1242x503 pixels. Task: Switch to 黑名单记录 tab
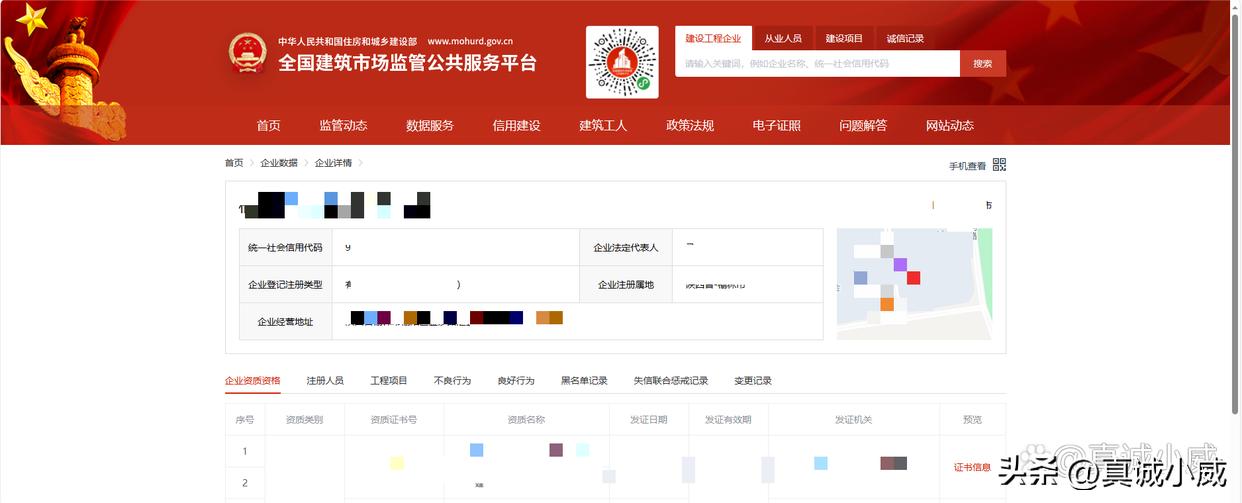(x=584, y=381)
